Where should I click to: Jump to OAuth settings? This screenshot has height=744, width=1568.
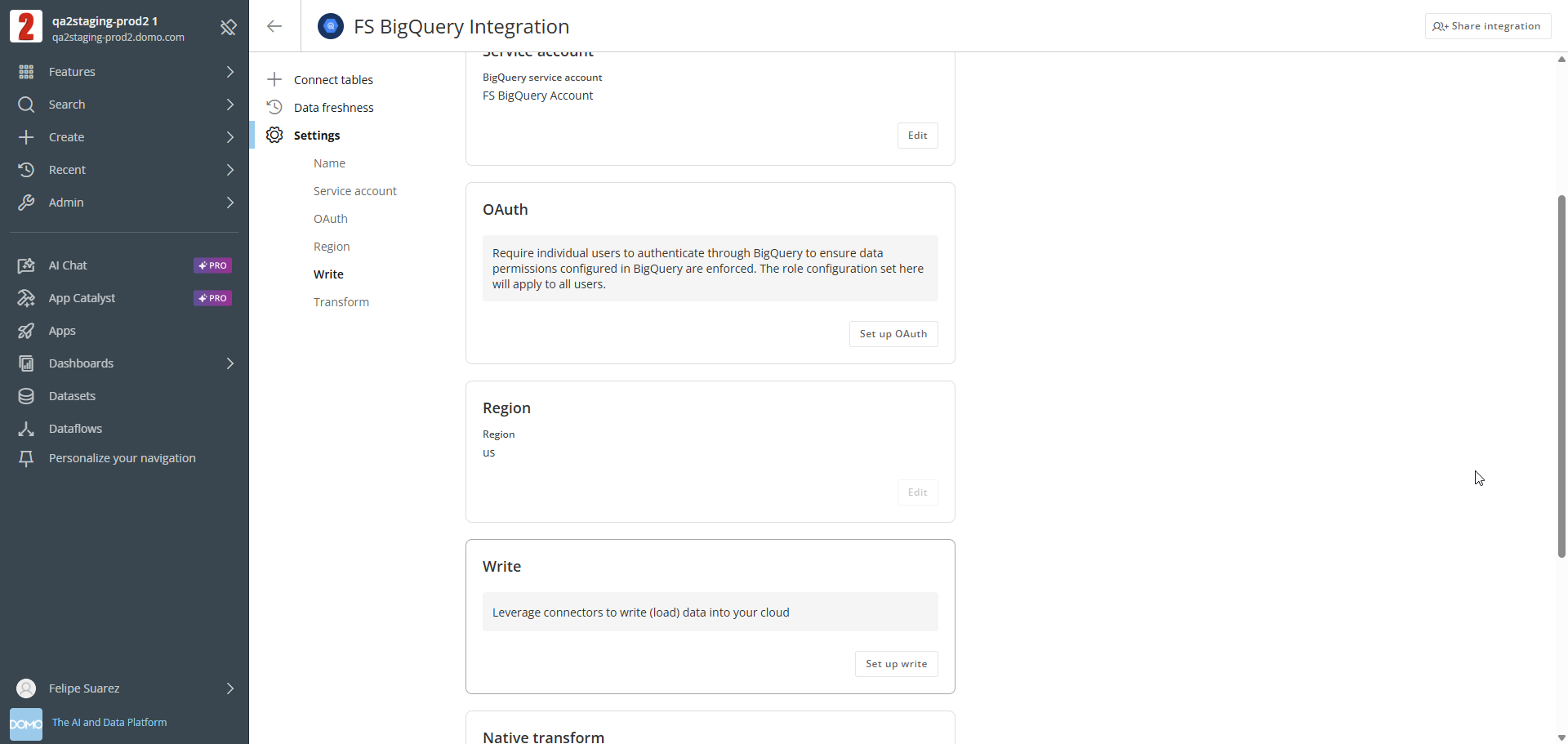point(331,219)
